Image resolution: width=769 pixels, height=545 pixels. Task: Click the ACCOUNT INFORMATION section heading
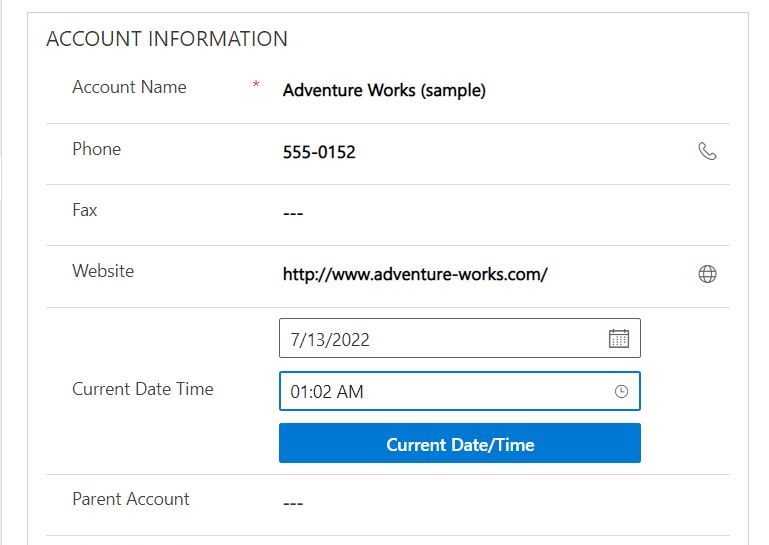point(167,39)
